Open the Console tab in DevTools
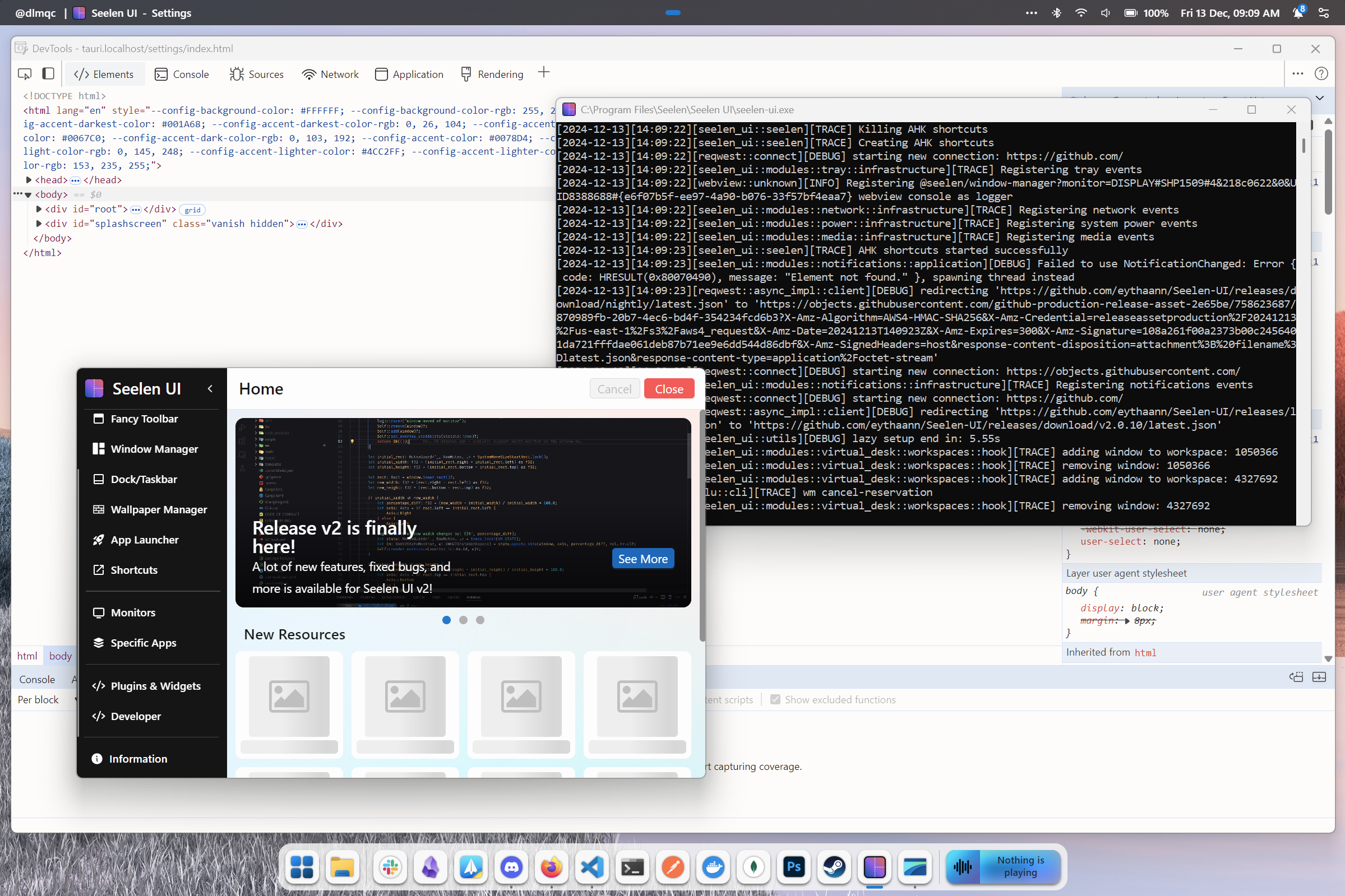This screenshot has height=896, width=1345. 182,75
